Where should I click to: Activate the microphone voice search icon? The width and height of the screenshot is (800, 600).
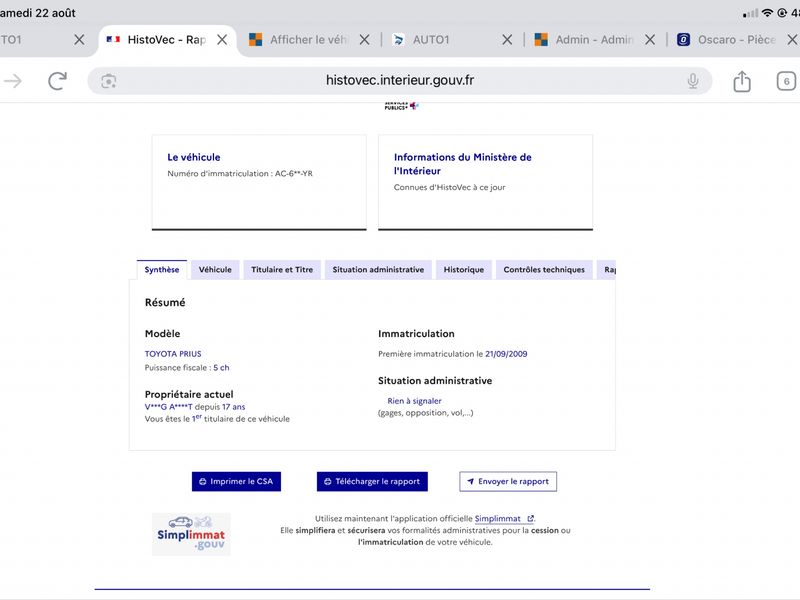[692, 81]
